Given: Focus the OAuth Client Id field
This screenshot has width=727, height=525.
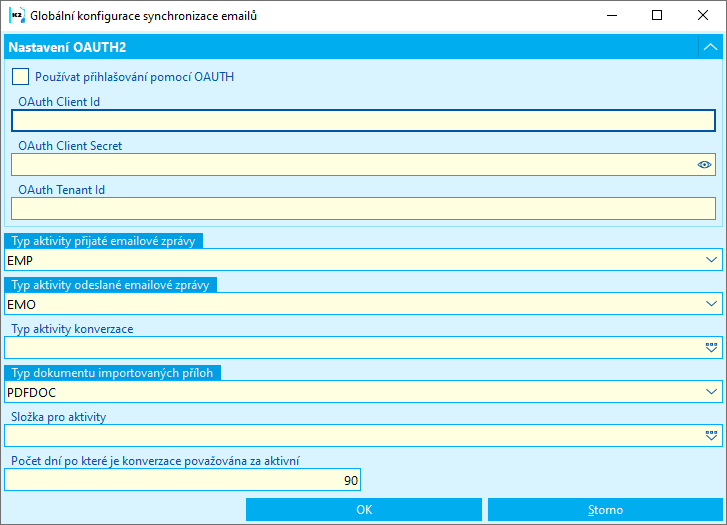Looking at the screenshot, I should (x=363, y=121).
